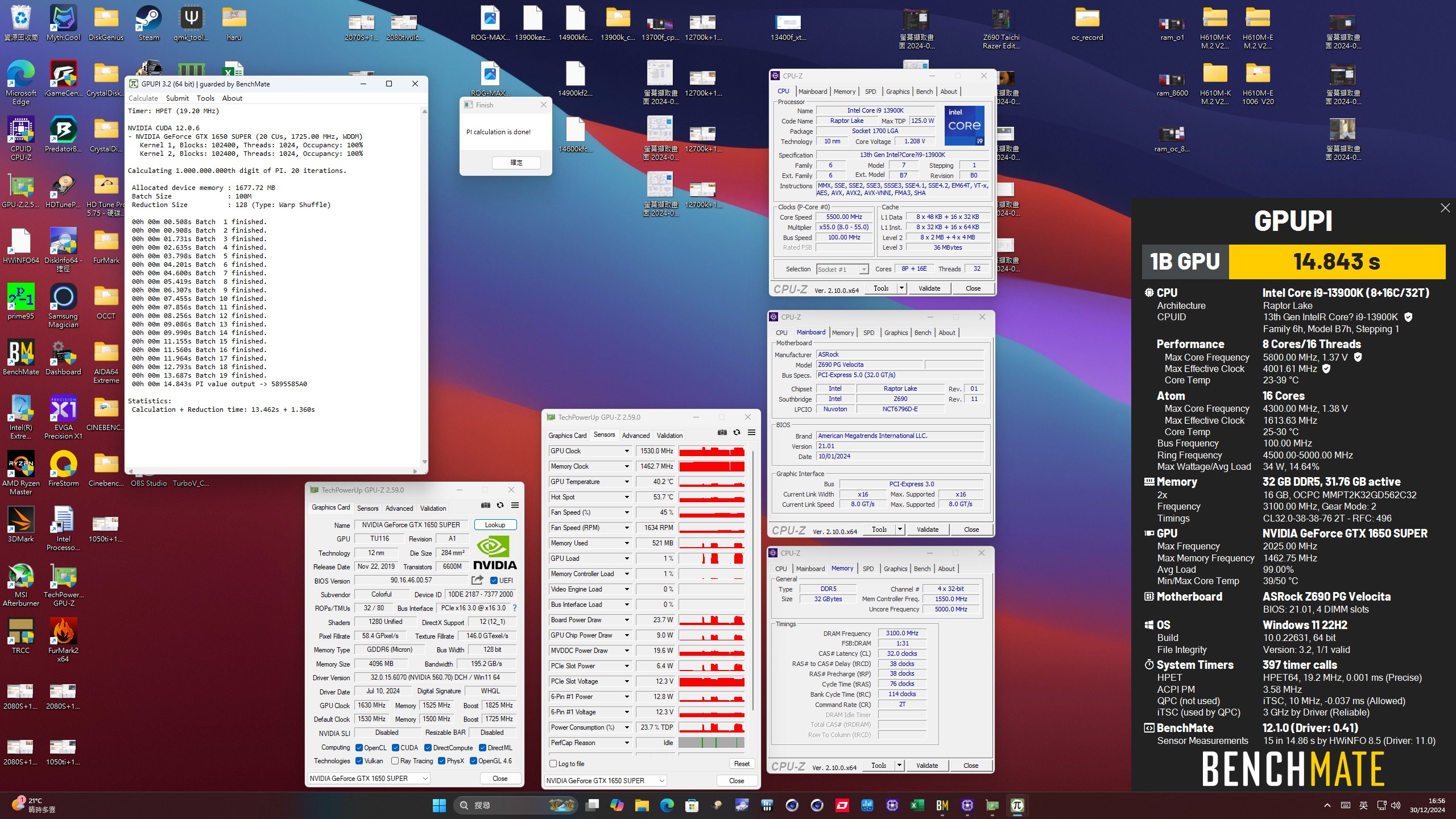Image resolution: width=1456 pixels, height=819 pixels.
Task: Switch to Mainboard tab in top CPU-Z window
Action: pos(812,92)
